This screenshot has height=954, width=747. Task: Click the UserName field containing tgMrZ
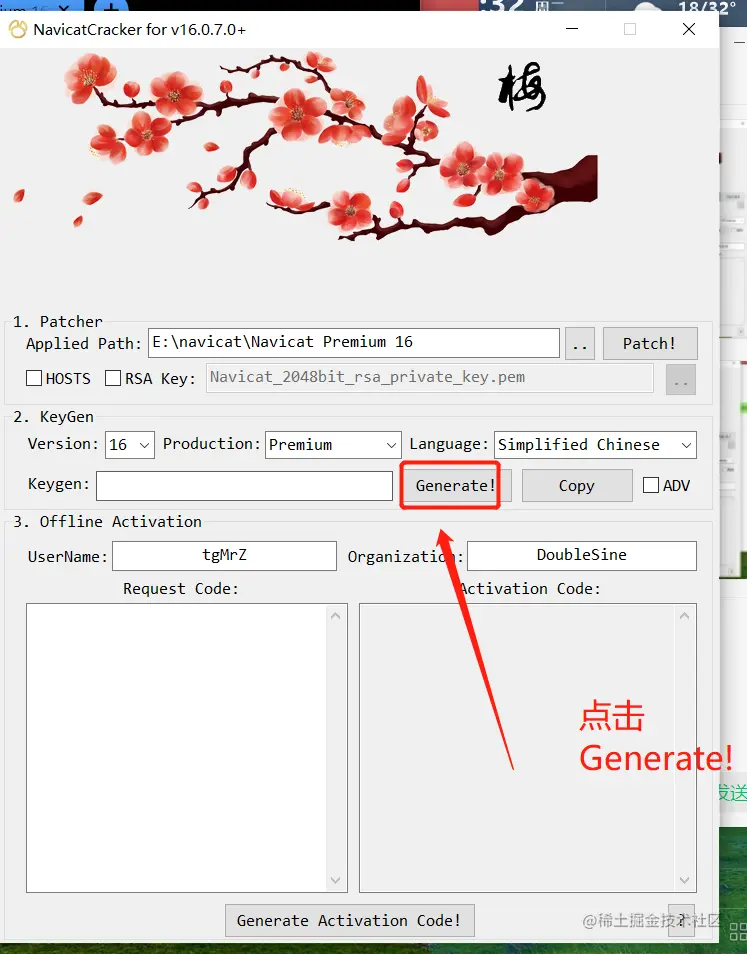(224, 555)
